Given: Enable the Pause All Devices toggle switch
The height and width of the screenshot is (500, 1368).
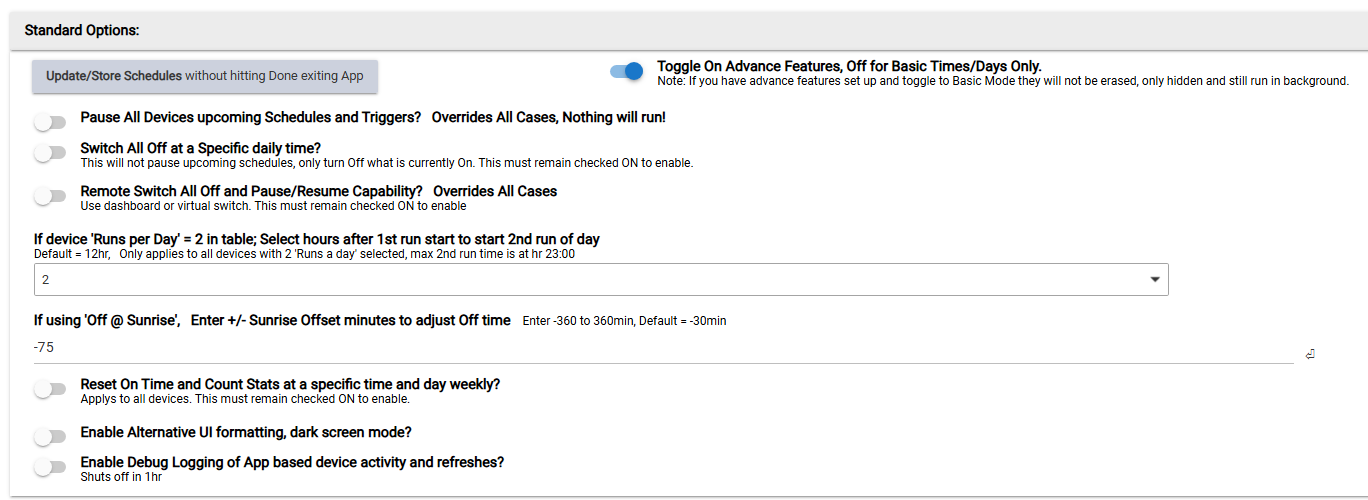Looking at the screenshot, I should click(x=50, y=122).
